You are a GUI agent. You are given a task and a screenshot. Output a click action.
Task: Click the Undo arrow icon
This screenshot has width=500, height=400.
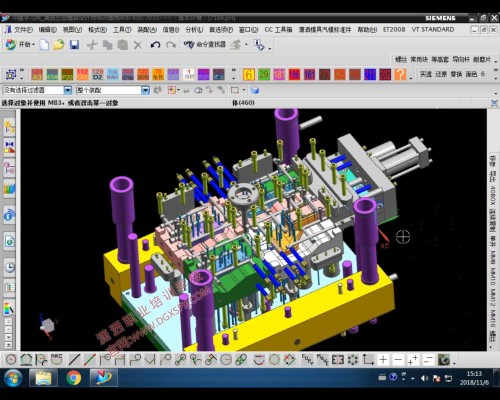click(x=155, y=45)
